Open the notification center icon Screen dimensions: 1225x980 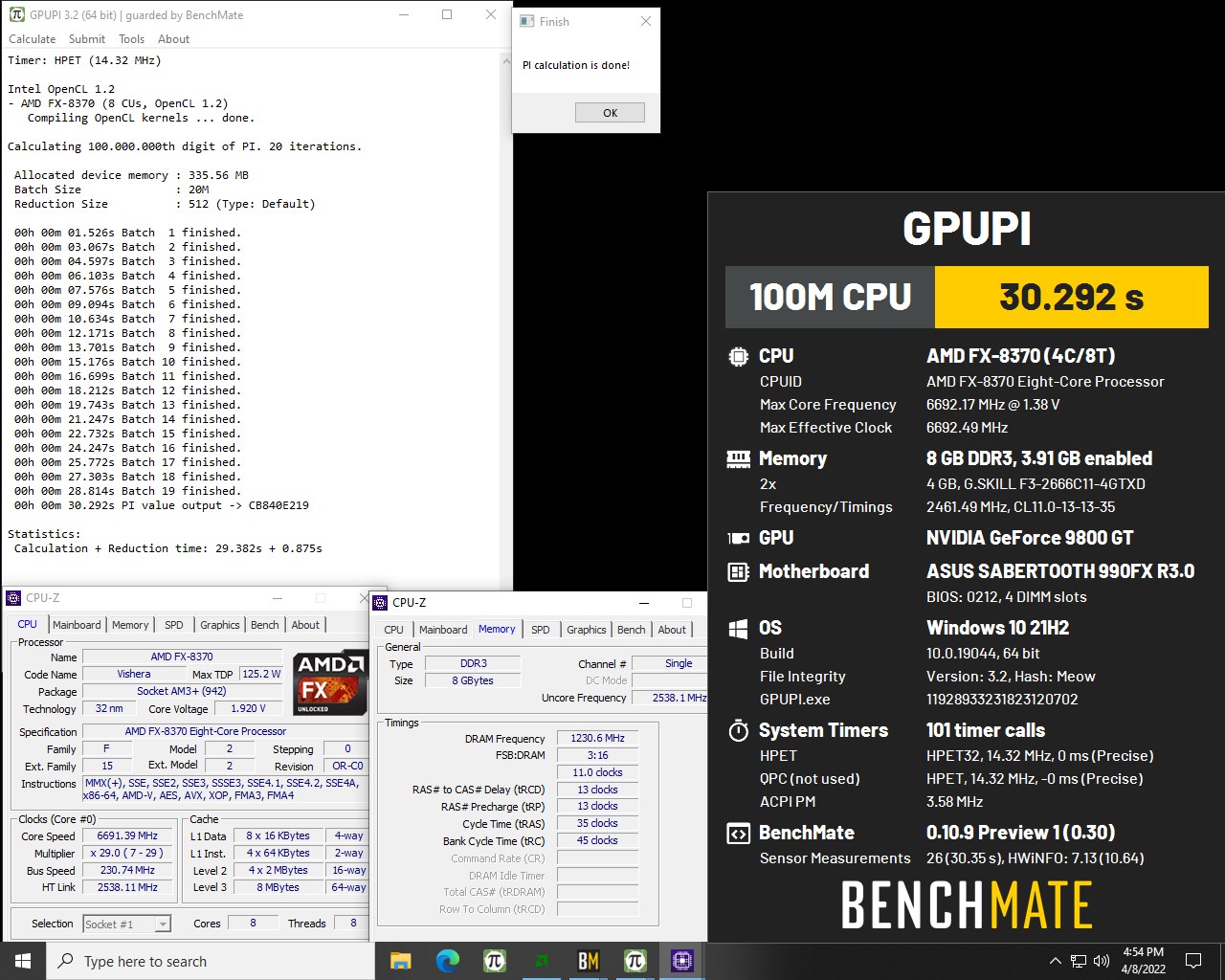click(1193, 961)
